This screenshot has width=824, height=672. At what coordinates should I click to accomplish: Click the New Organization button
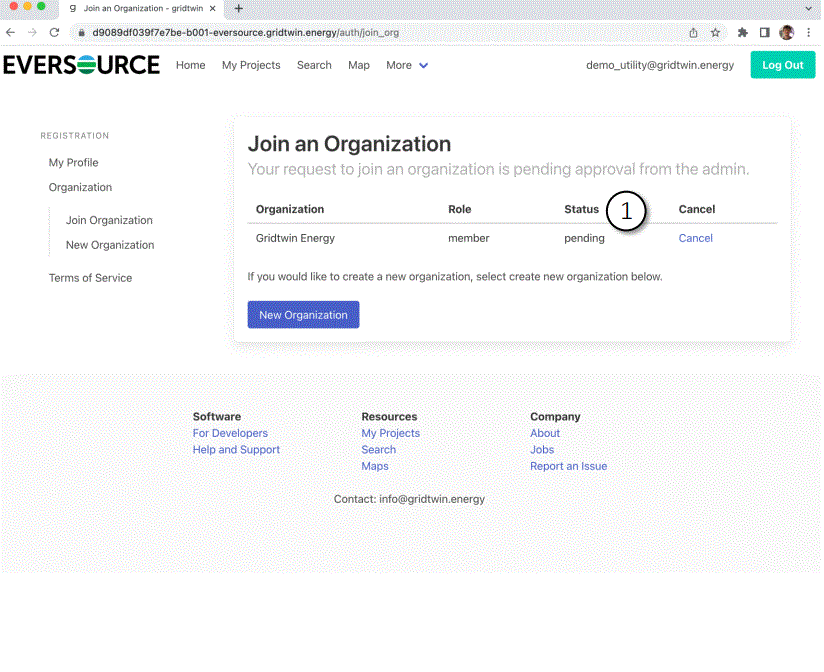click(x=303, y=314)
